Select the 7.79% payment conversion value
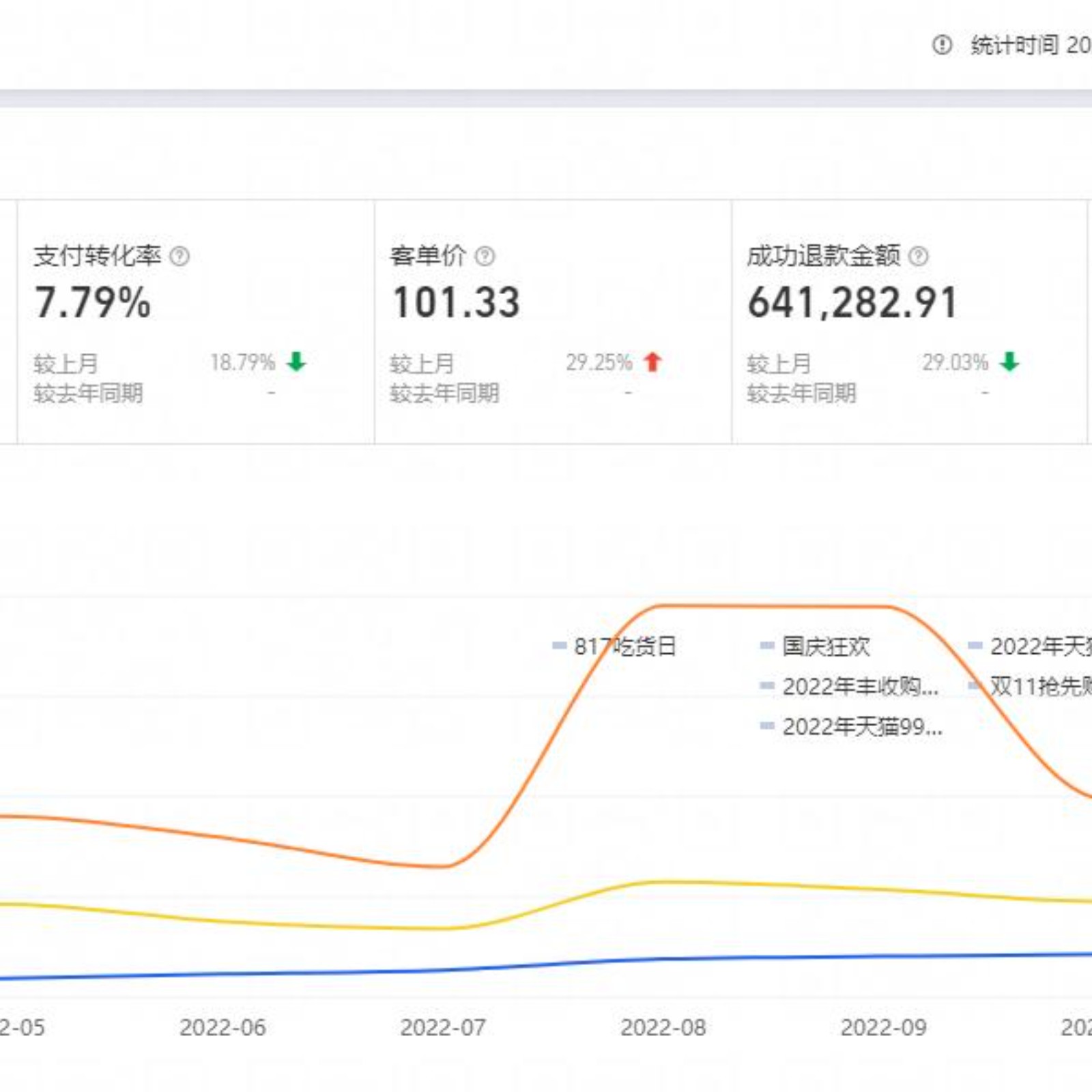The image size is (1092, 1092). point(93,302)
